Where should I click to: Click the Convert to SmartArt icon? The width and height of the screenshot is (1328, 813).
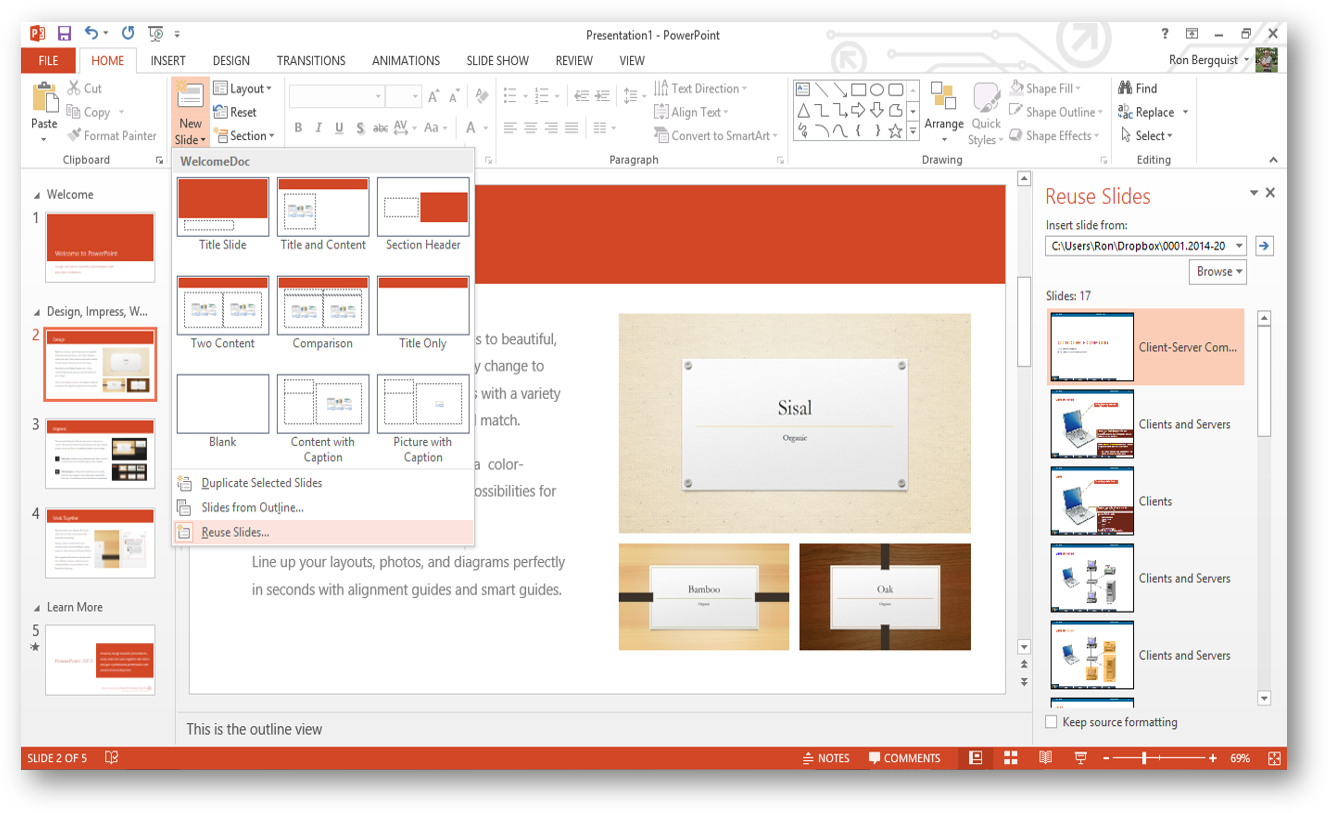click(x=661, y=135)
